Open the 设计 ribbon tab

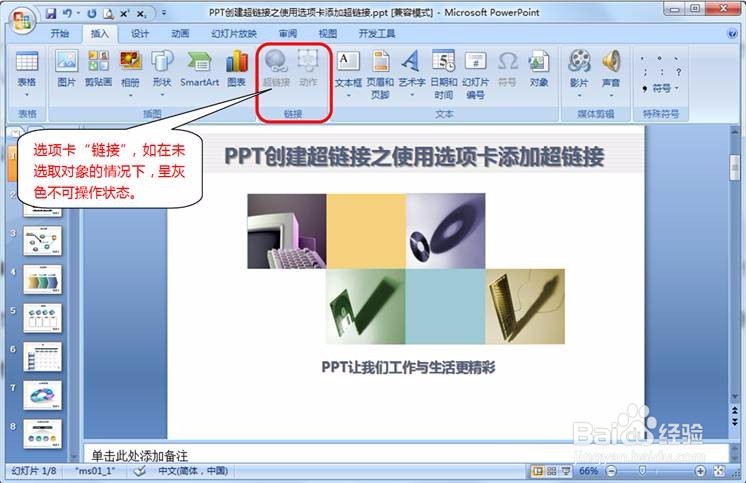[140, 33]
